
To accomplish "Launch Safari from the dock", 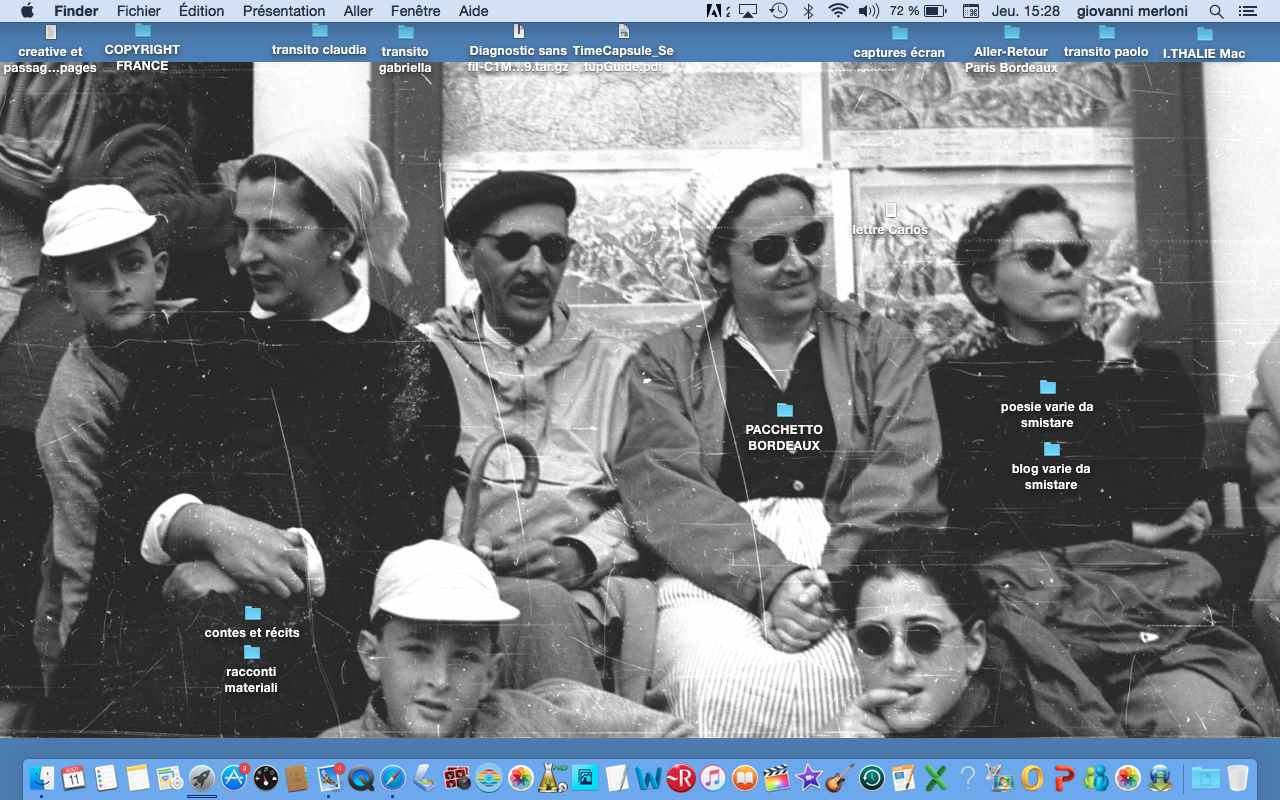I will (393, 778).
